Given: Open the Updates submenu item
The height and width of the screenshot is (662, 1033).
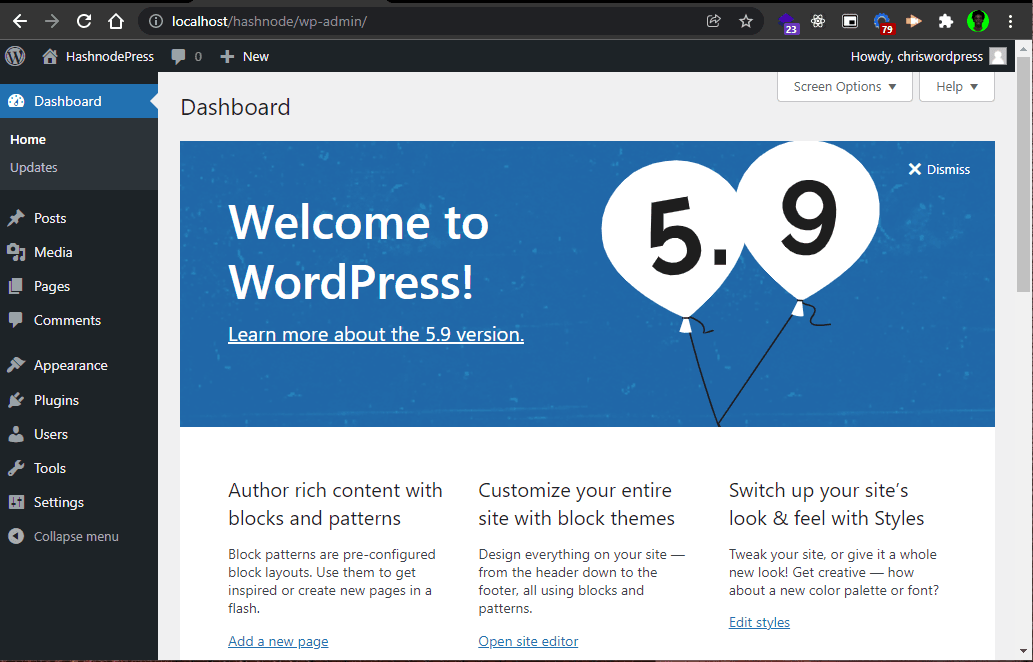Looking at the screenshot, I should pos(34,167).
